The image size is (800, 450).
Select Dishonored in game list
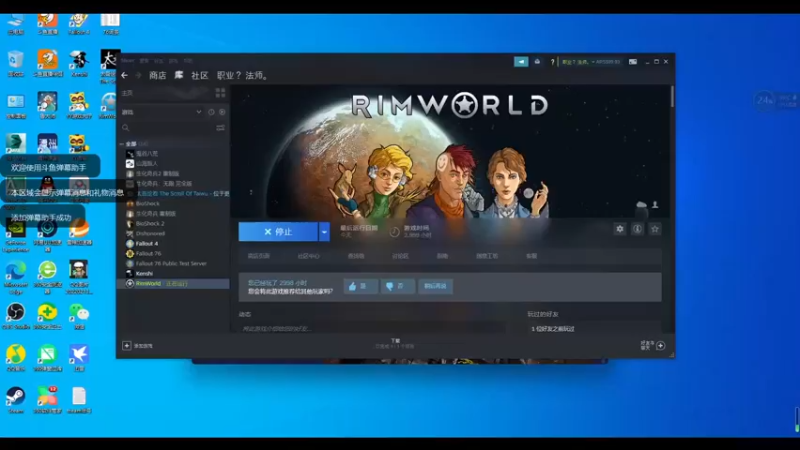click(x=150, y=234)
